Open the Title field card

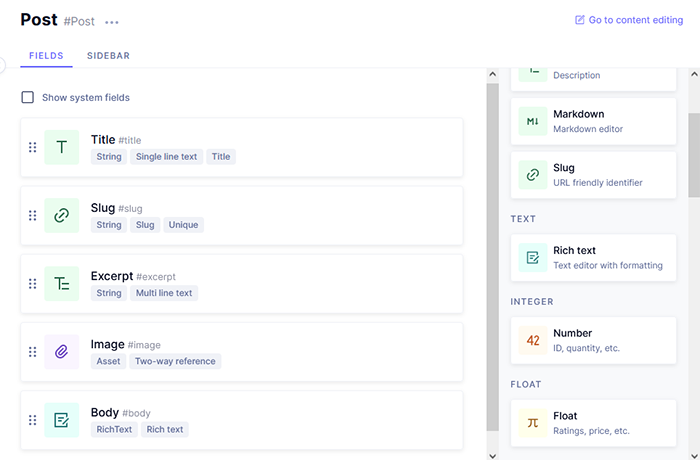coord(242,147)
